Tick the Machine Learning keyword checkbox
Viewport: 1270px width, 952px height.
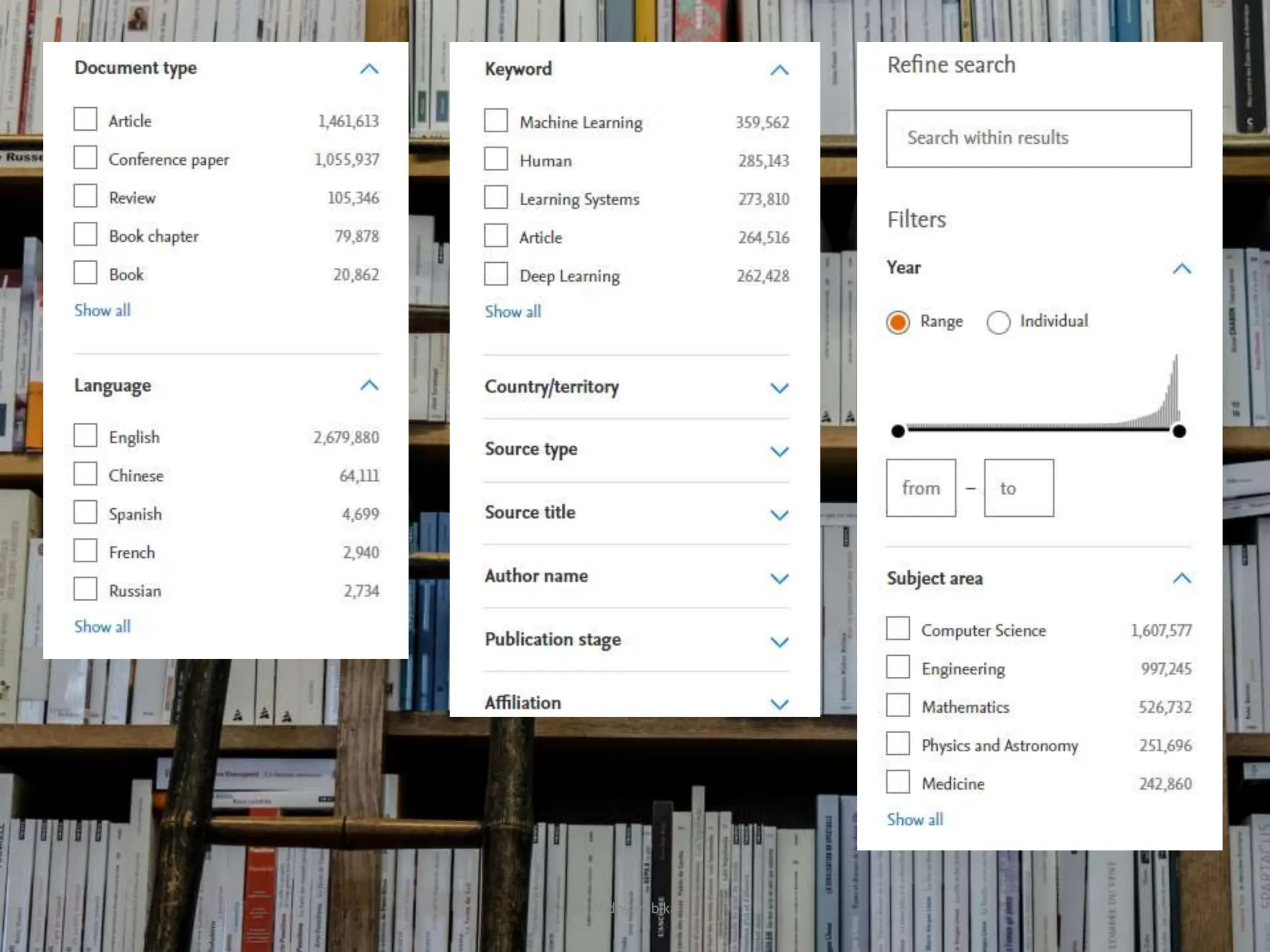point(495,120)
